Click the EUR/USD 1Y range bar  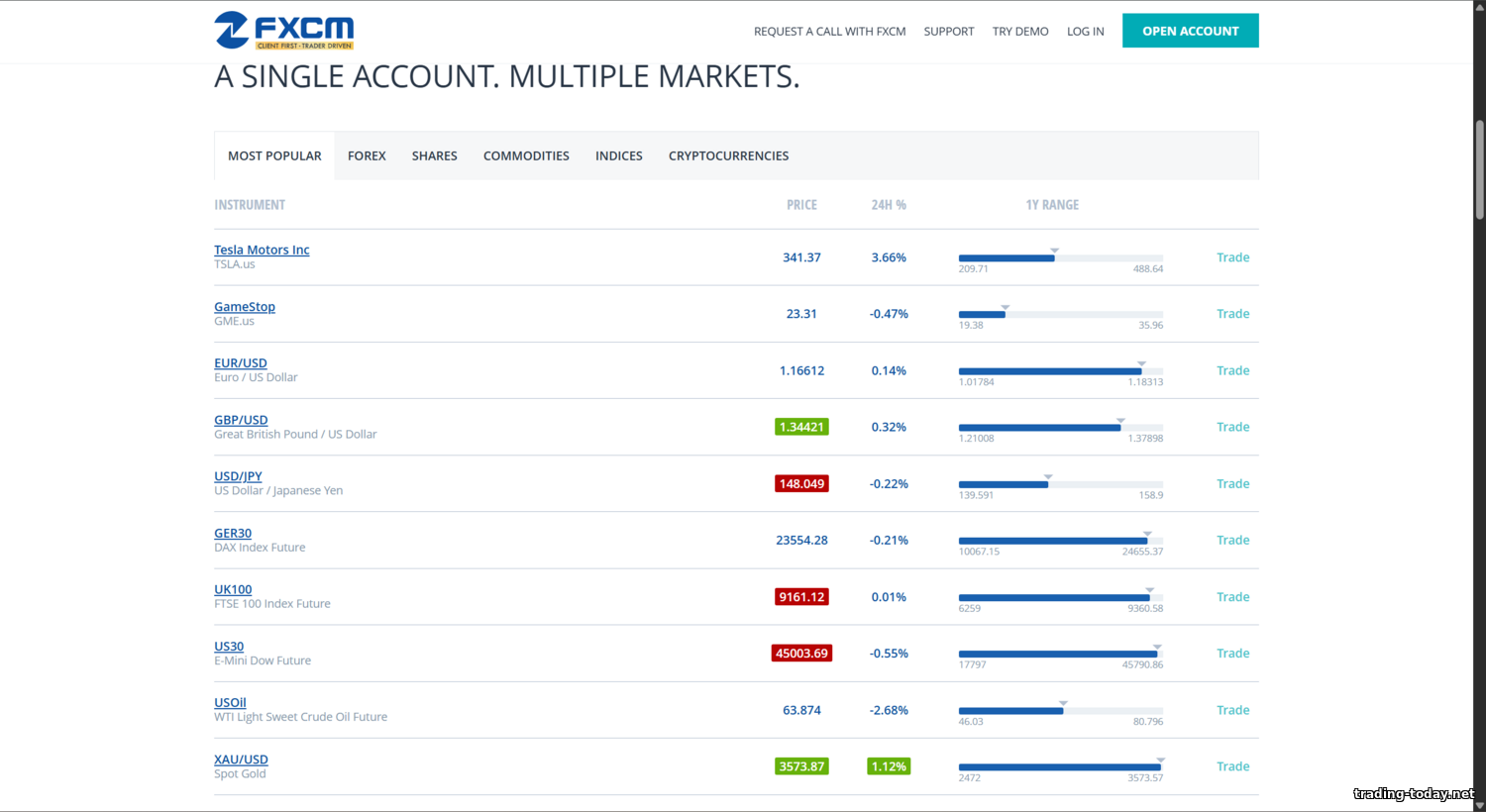1060,371
